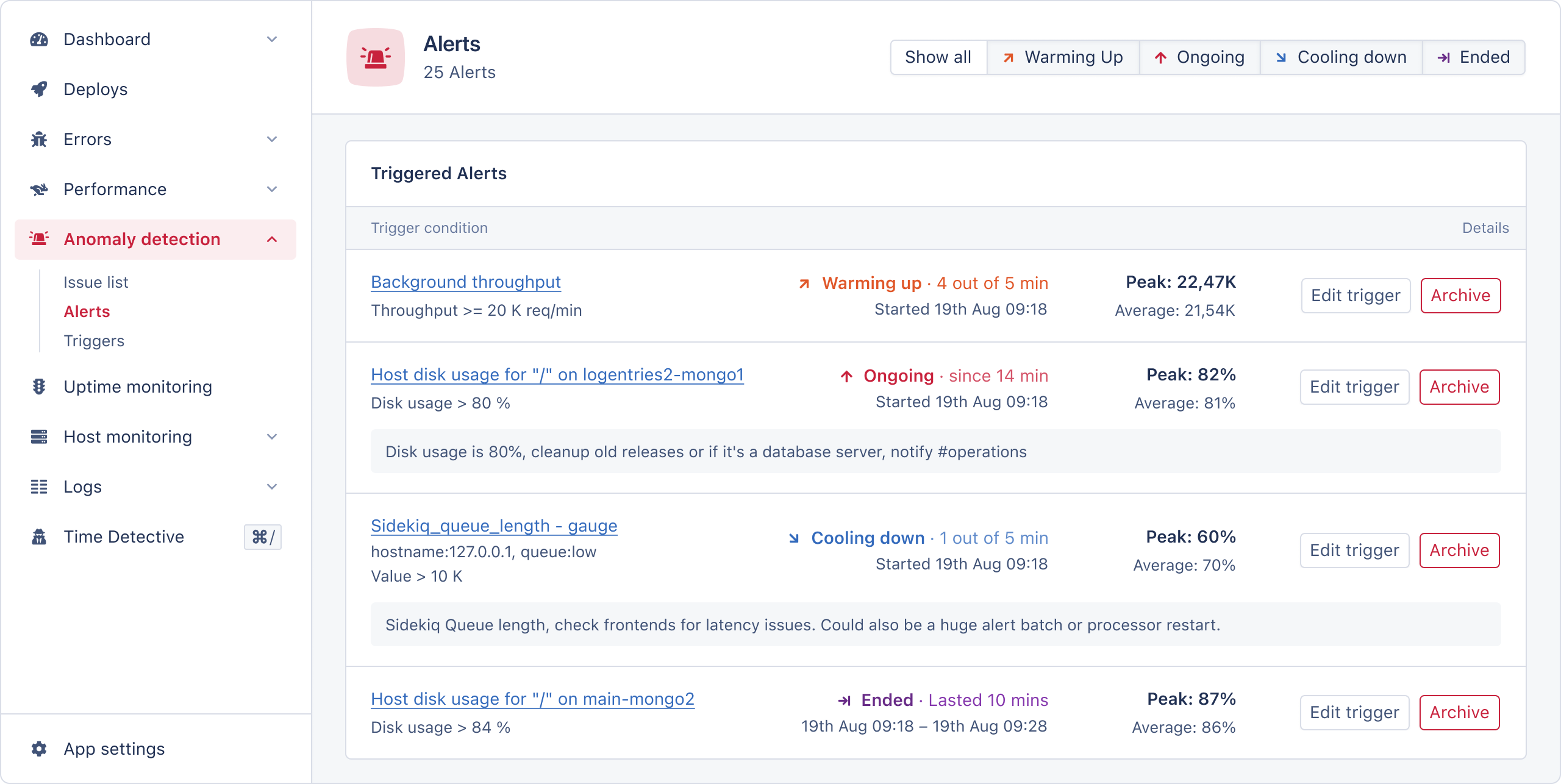
Task: Filter alerts by Warming Up
Action: (1063, 57)
